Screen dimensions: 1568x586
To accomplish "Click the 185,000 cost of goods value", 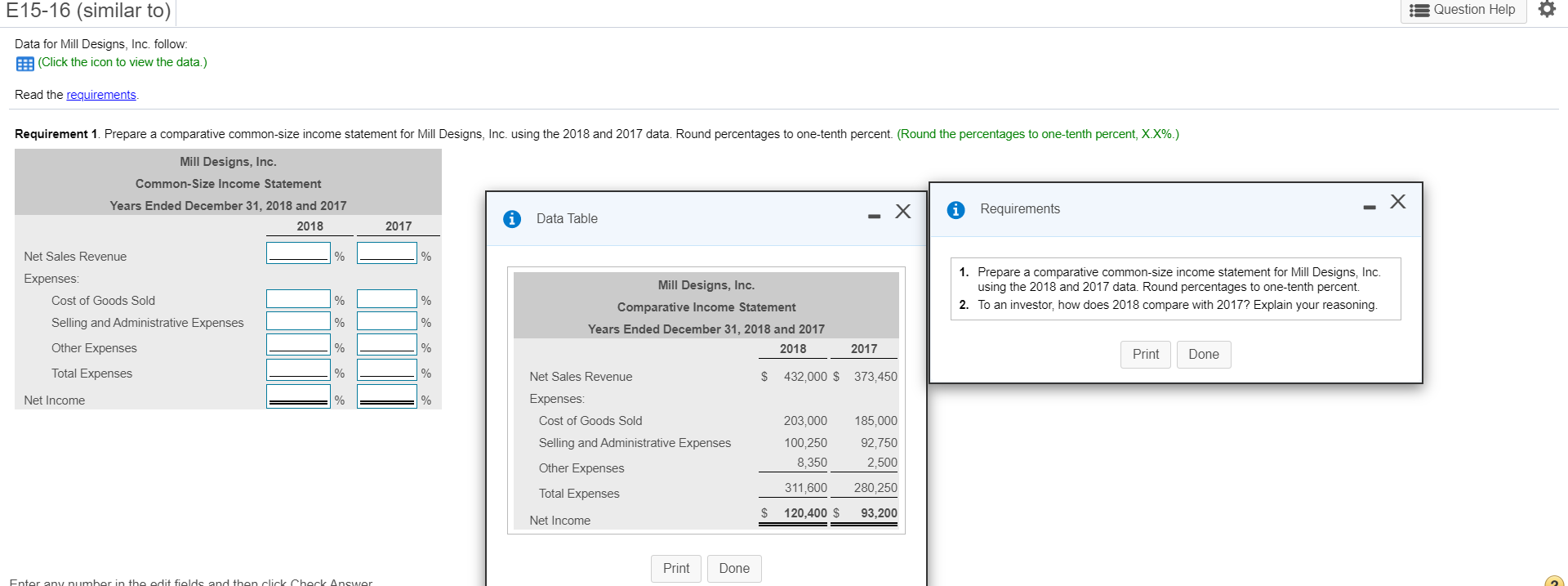I will point(875,421).
